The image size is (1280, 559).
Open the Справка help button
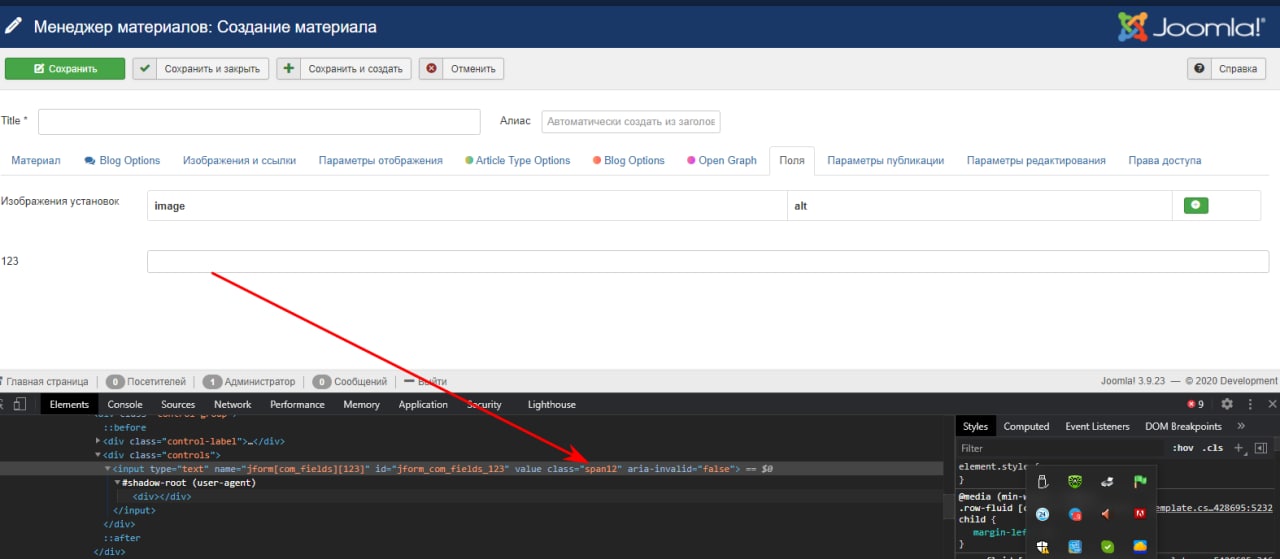tap(1226, 69)
